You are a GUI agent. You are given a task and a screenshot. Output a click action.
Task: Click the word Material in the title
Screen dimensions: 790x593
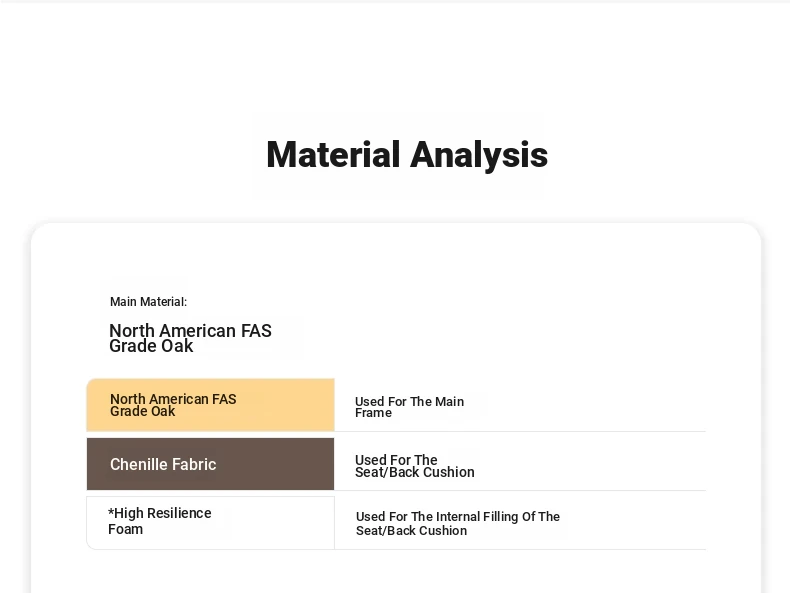(333, 155)
